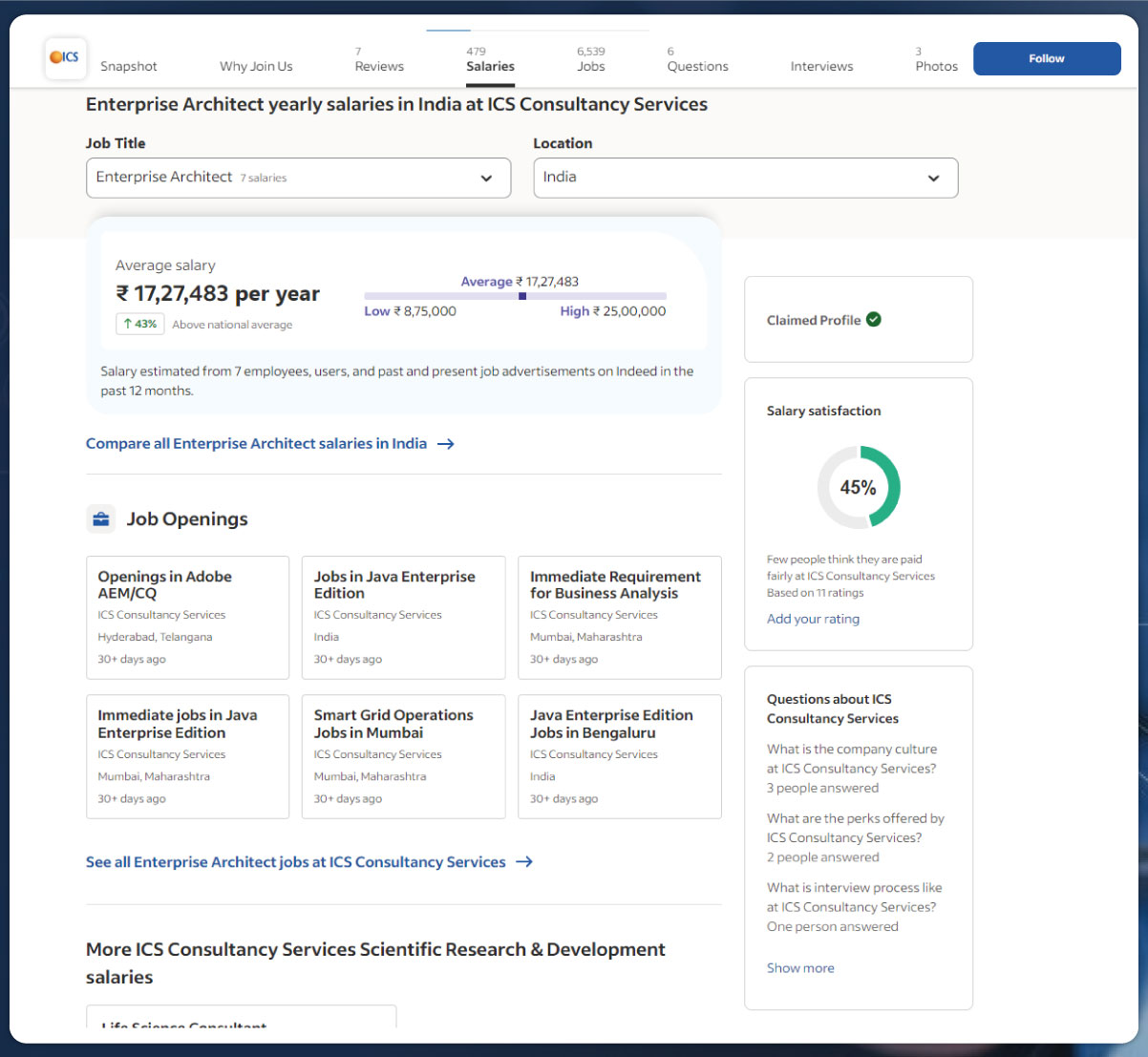Click Show more under questions
The height and width of the screenshot is (1057, 1148).
(x=800, y=968)
